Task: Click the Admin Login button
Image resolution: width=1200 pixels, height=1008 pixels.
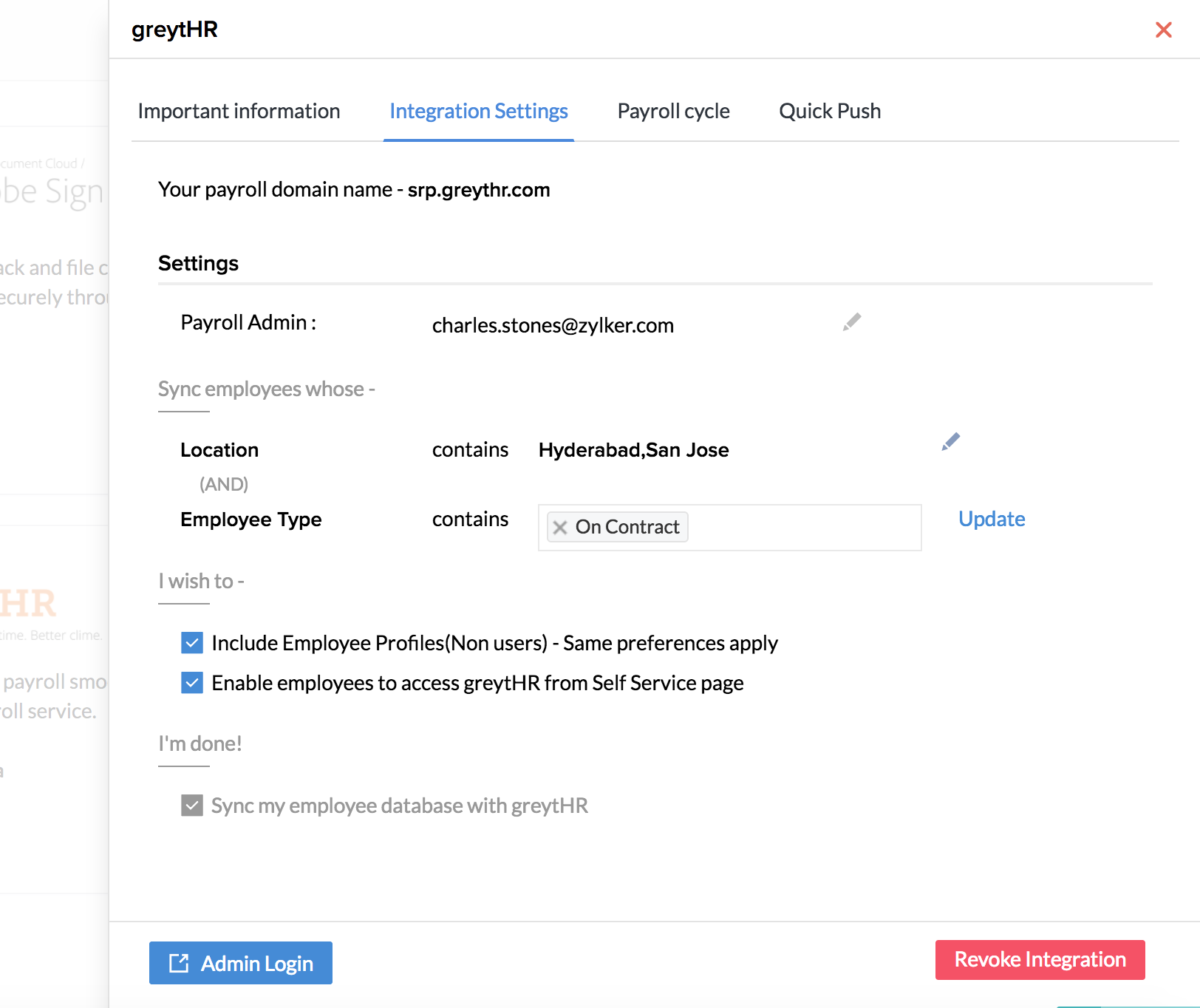Action: 241,963
